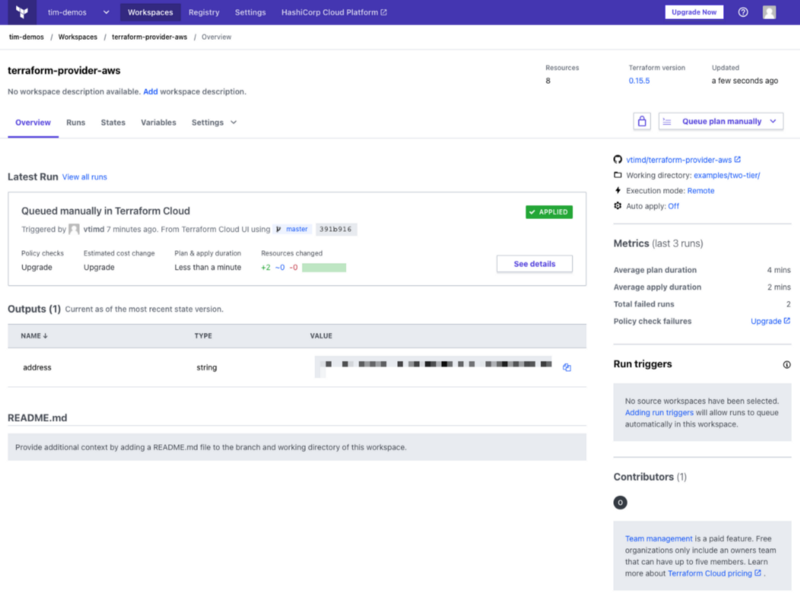
Task: Open View all runs link
Action: click(x=85, y=177)
